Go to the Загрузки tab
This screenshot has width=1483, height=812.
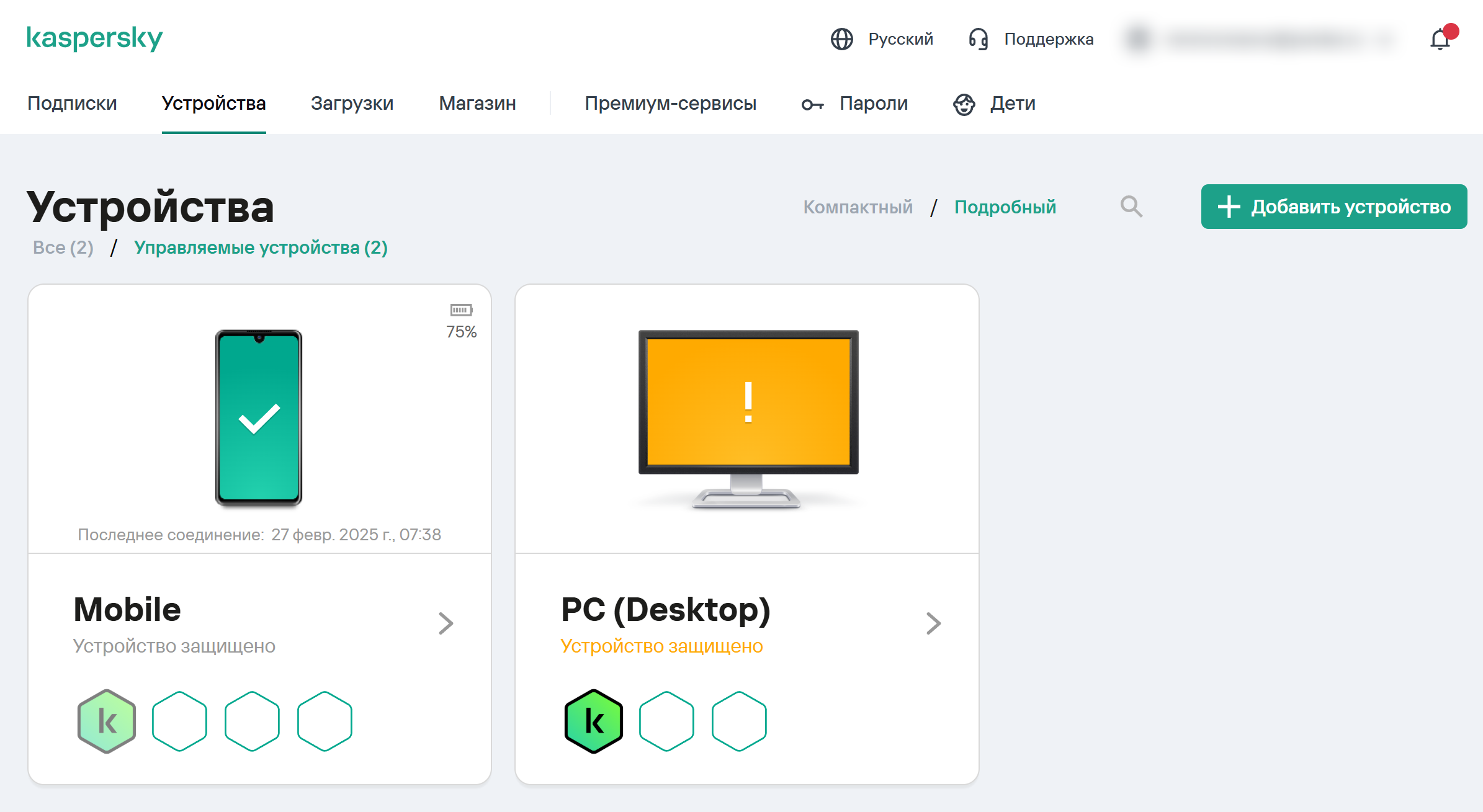pos(352,103)
